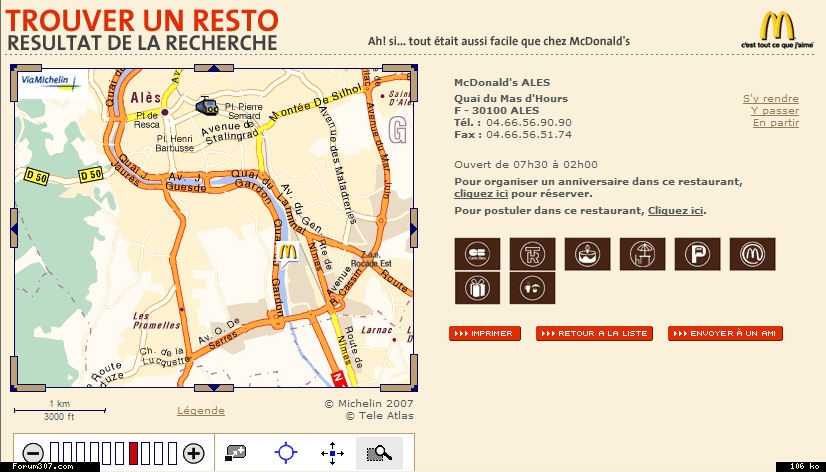Click the birthday cake service icon
This screenshot has width=826, height=472.
(587, 254)
